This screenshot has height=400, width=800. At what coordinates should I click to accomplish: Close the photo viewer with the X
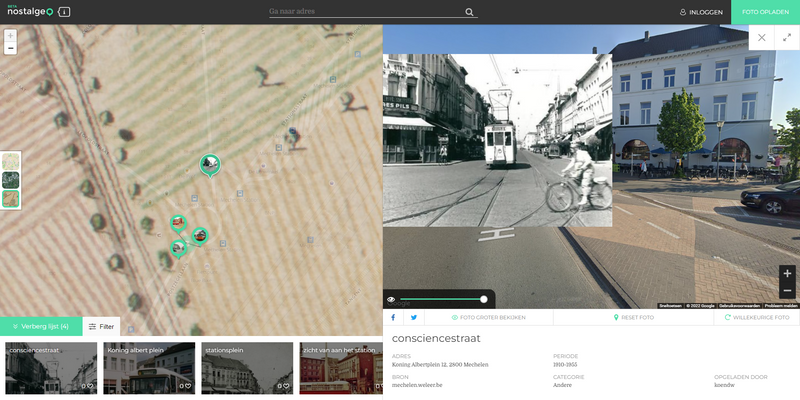pos(762,37)
